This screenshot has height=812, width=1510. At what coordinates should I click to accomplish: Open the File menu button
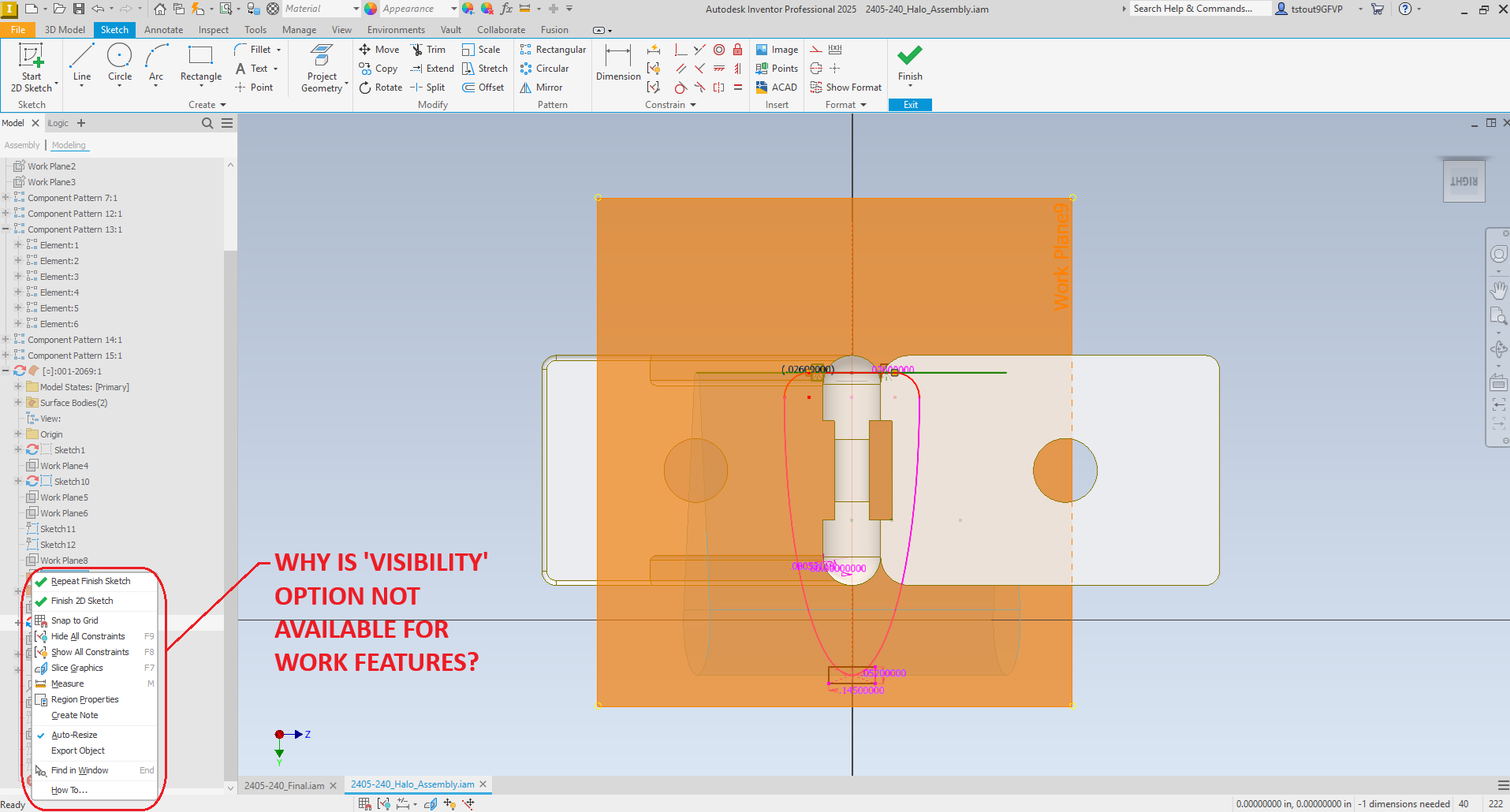[x=18, y=30]
